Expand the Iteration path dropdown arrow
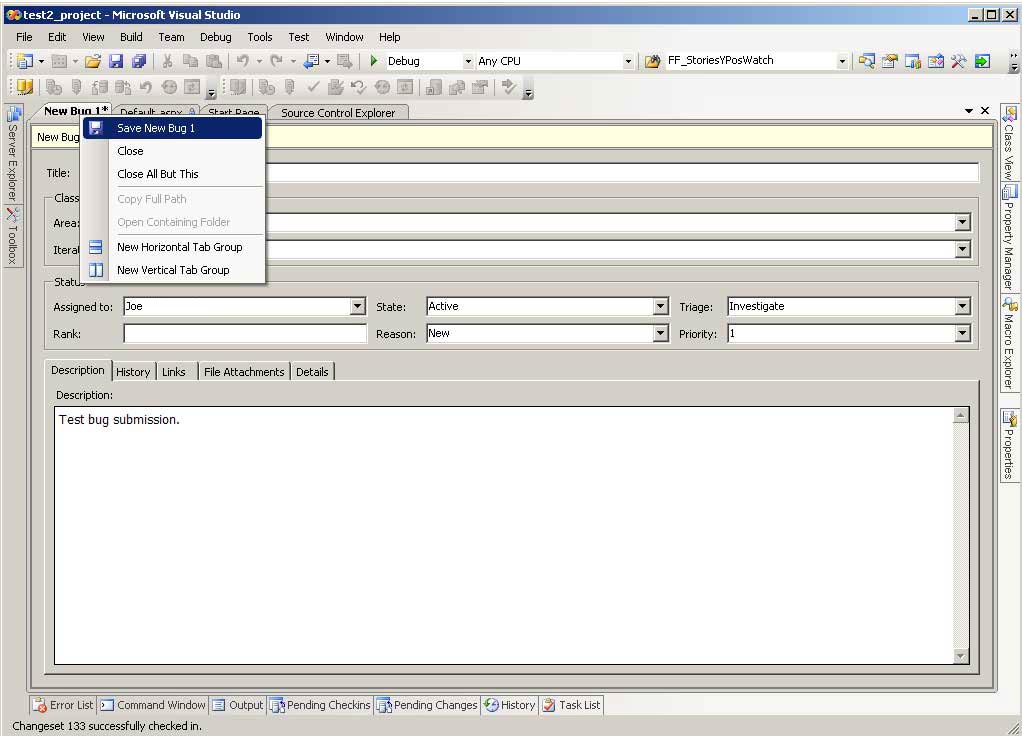 tap(963, 249)
